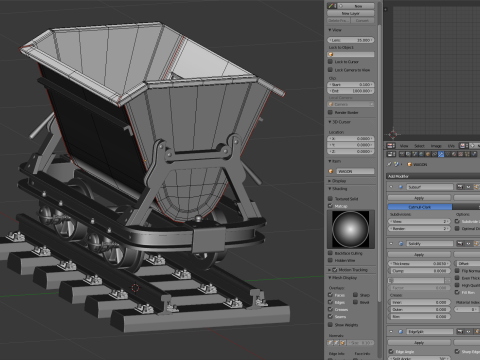Enable the Textured Solid checkbox
Viewport: 480px width, 360px height.
click(x=330, y=198)
